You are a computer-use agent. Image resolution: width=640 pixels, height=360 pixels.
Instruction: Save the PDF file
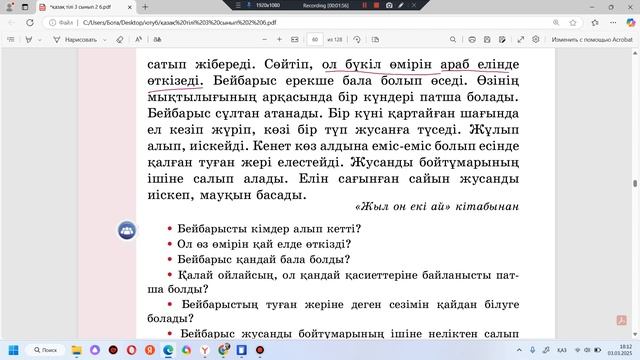point(487,40)
